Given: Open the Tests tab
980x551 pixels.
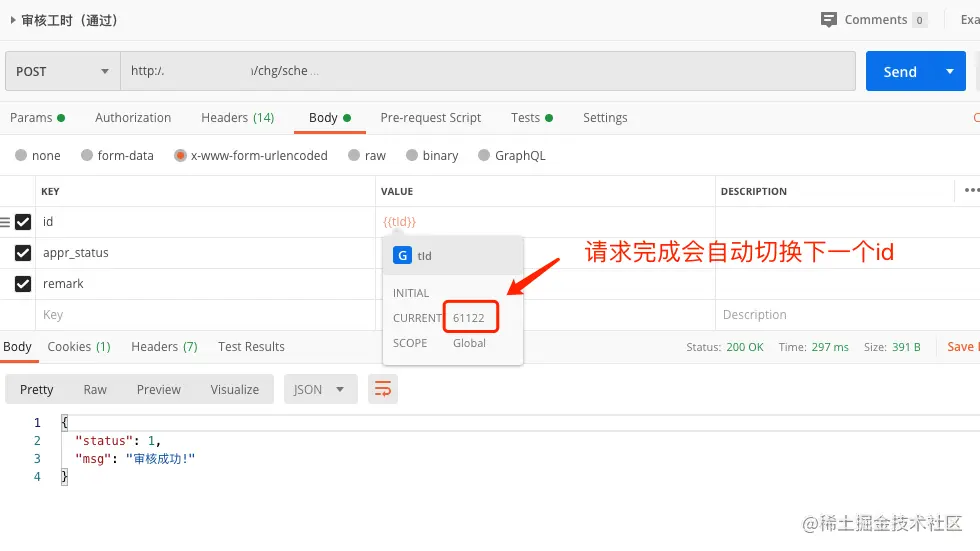Looking at the screenshot, I should point(532,117).
